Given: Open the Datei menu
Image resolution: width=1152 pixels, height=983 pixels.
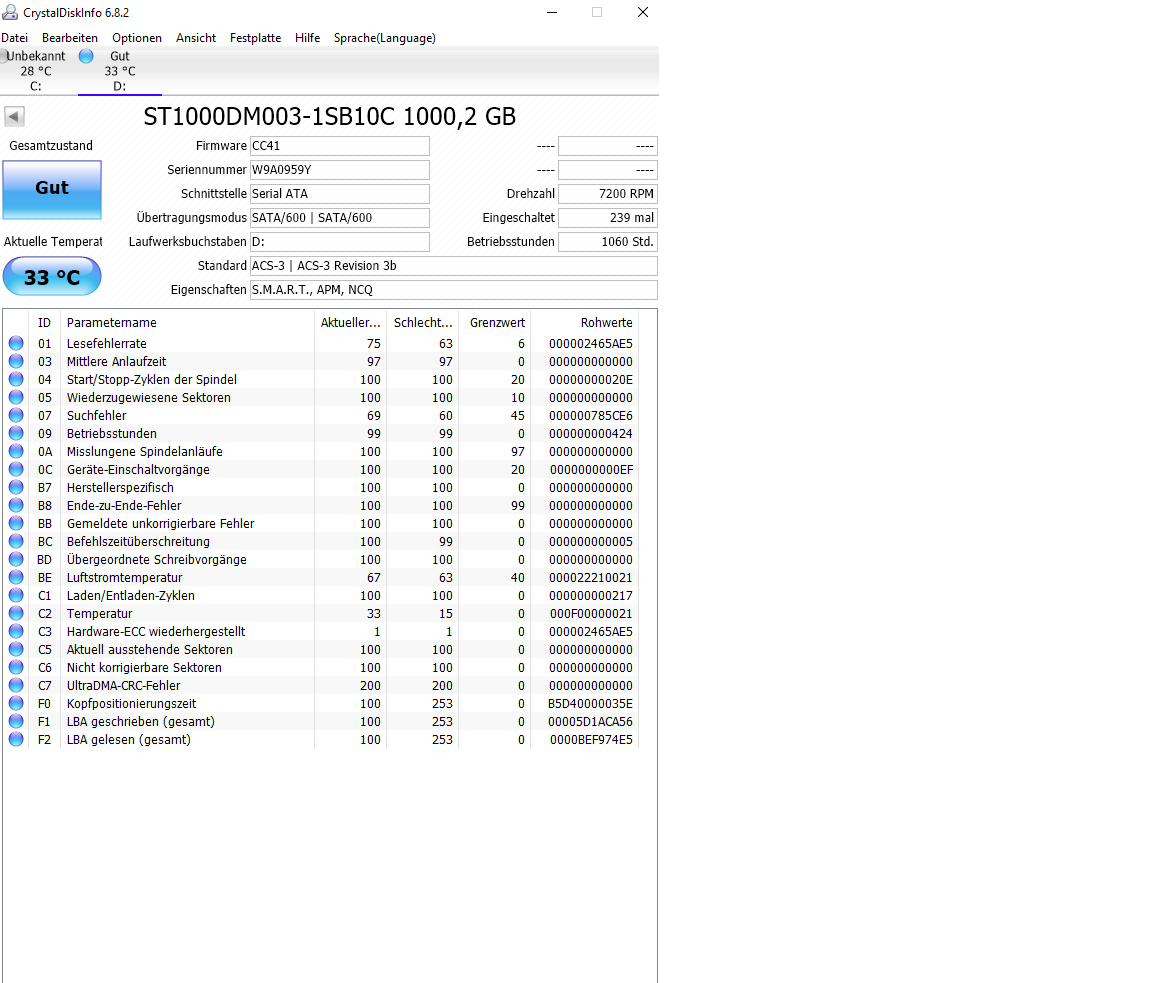Looking at the screenshot, I should [x=15, y=38].
